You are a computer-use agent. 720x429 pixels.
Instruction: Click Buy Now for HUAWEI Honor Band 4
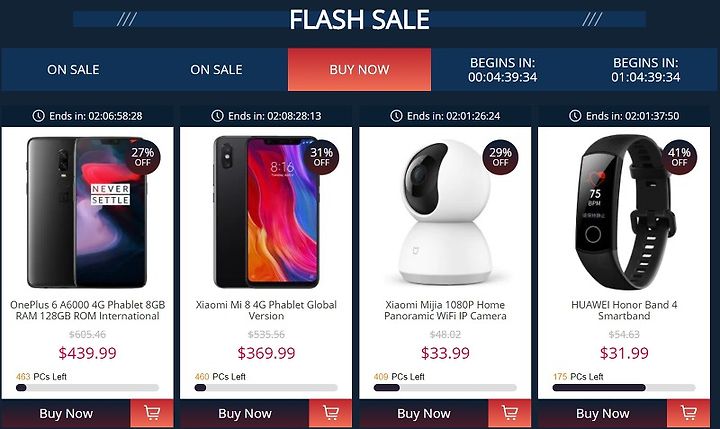[602, 413]
